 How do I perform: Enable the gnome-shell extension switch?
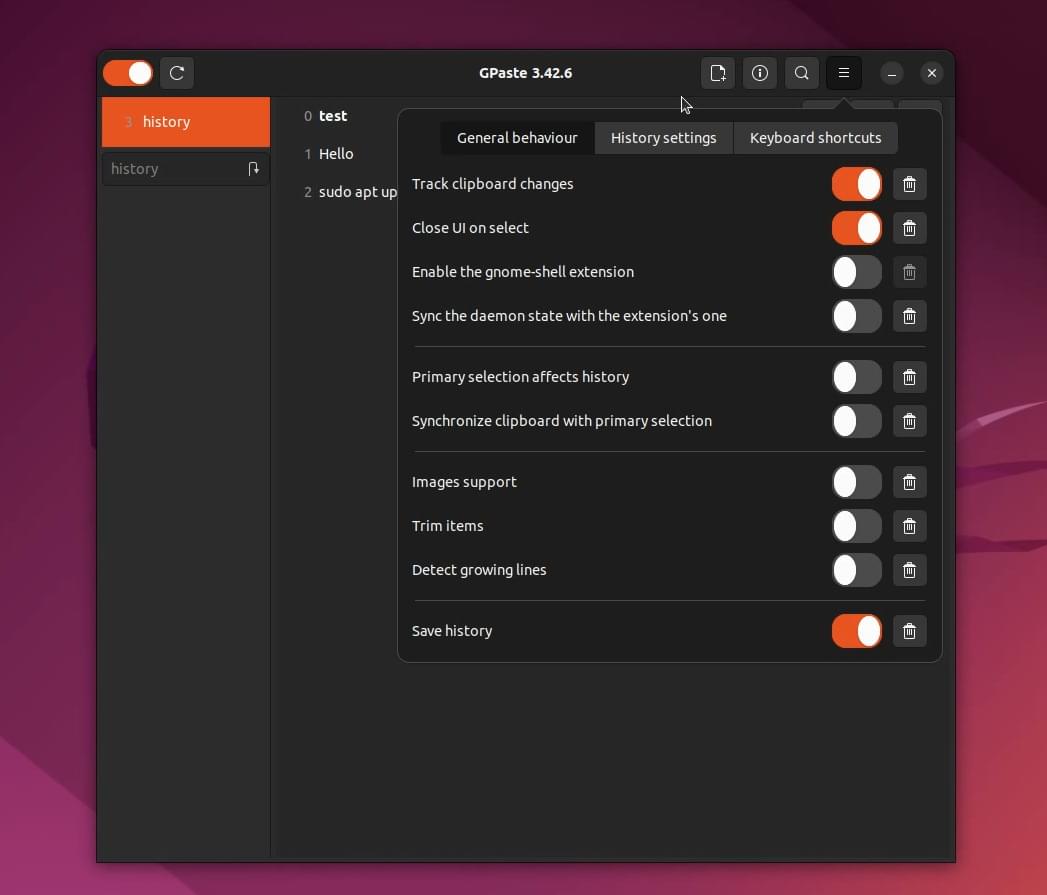coord(857,272)
